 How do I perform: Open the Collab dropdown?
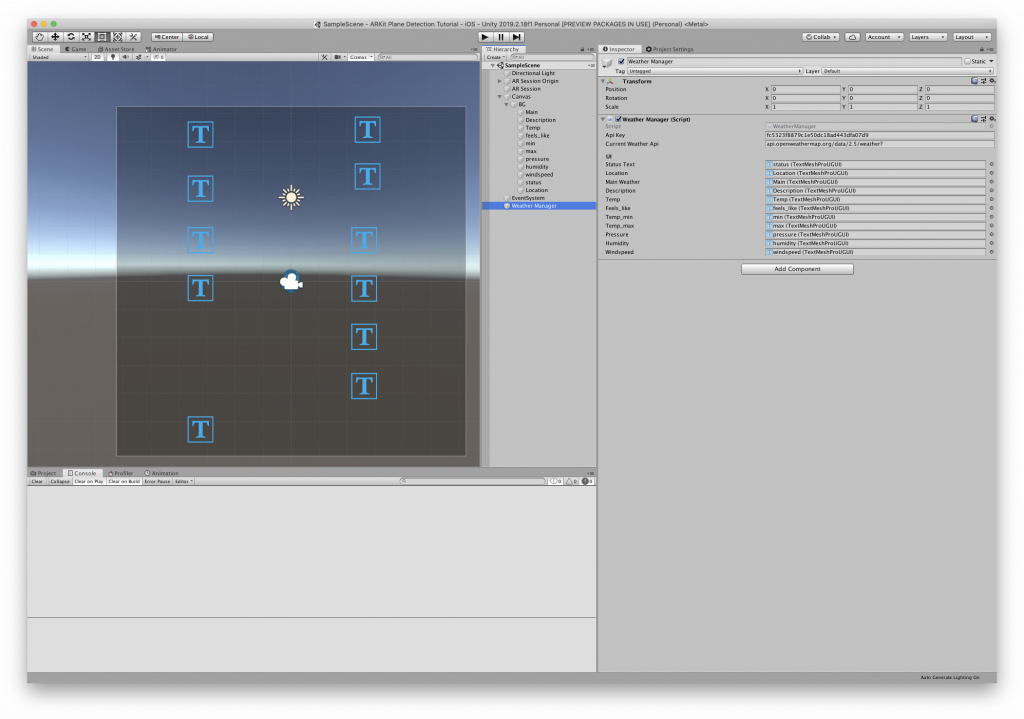[820, 37]
